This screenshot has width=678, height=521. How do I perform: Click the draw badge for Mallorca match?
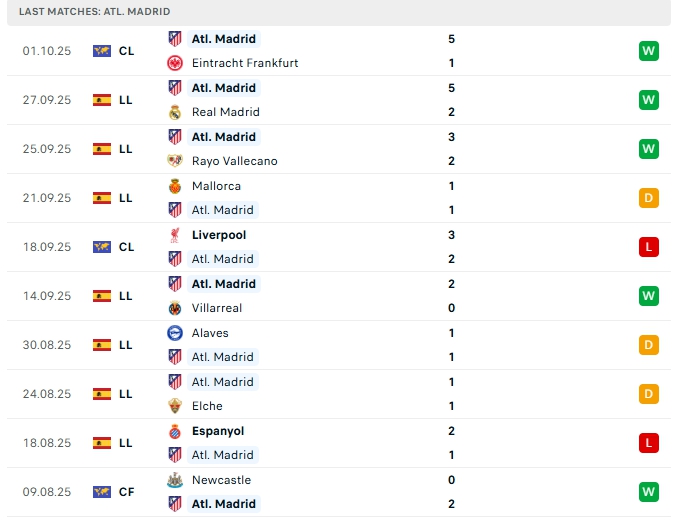point(648,198)
